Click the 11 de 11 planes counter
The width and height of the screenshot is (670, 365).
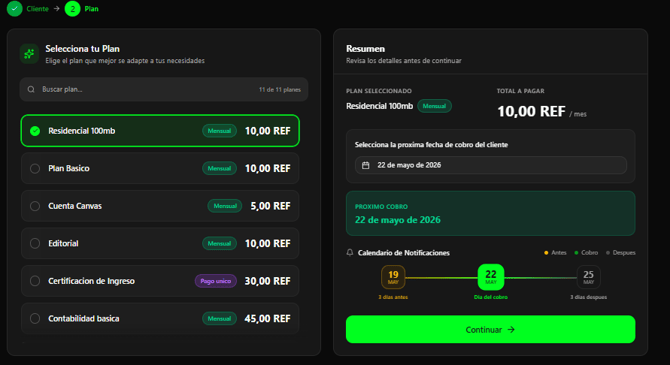[279, 89]
